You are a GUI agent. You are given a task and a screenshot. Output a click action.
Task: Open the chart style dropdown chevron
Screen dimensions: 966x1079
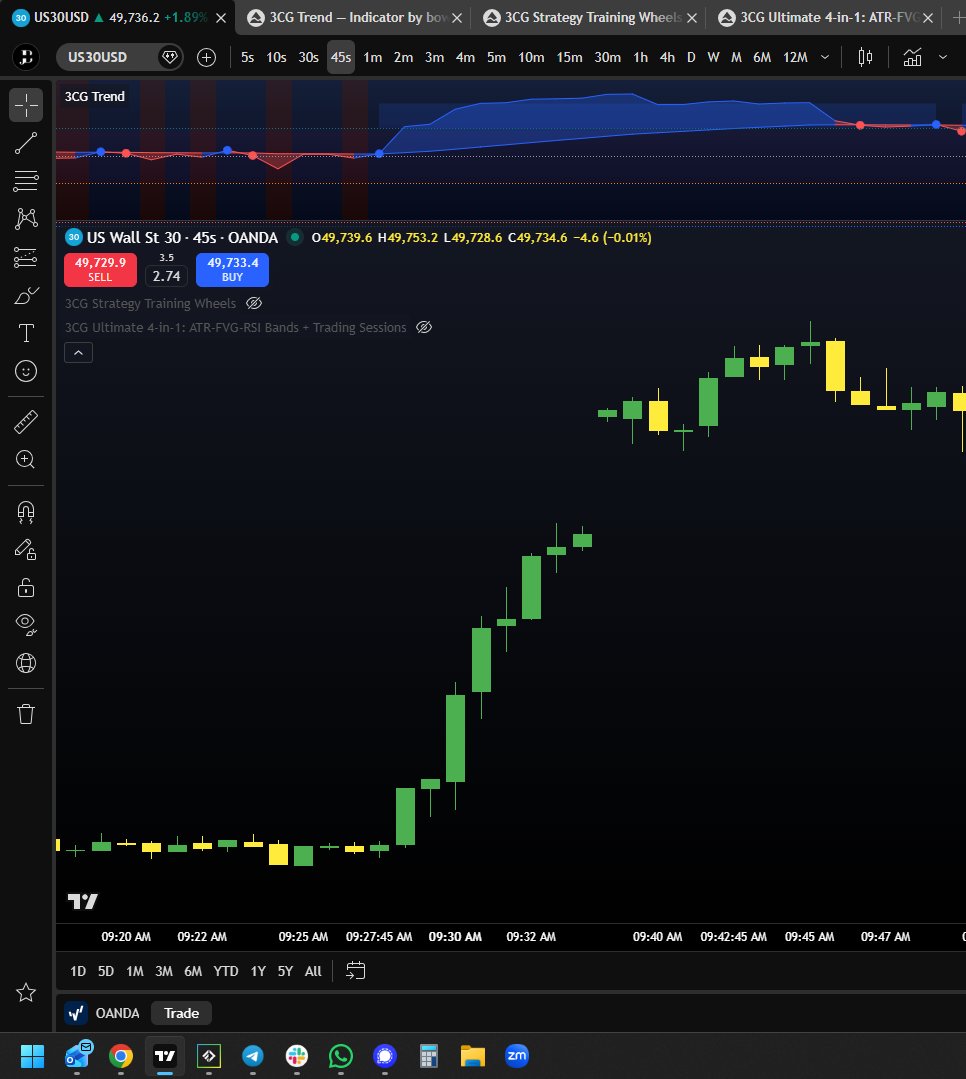[941, 57]
